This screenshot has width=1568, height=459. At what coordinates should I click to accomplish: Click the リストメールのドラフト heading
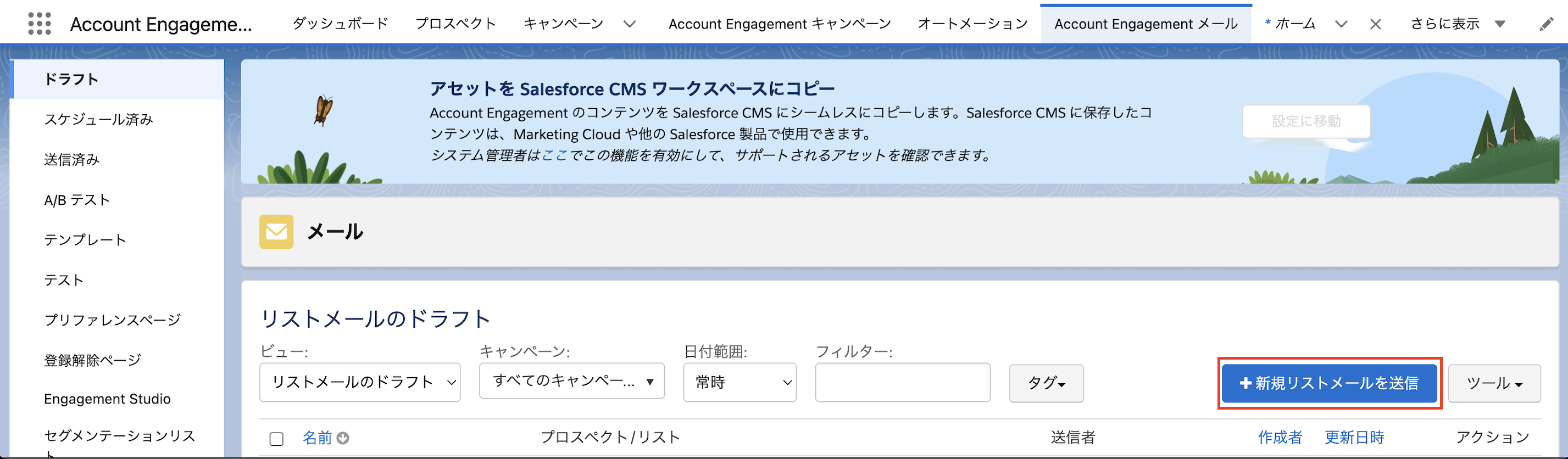[376, 318]
